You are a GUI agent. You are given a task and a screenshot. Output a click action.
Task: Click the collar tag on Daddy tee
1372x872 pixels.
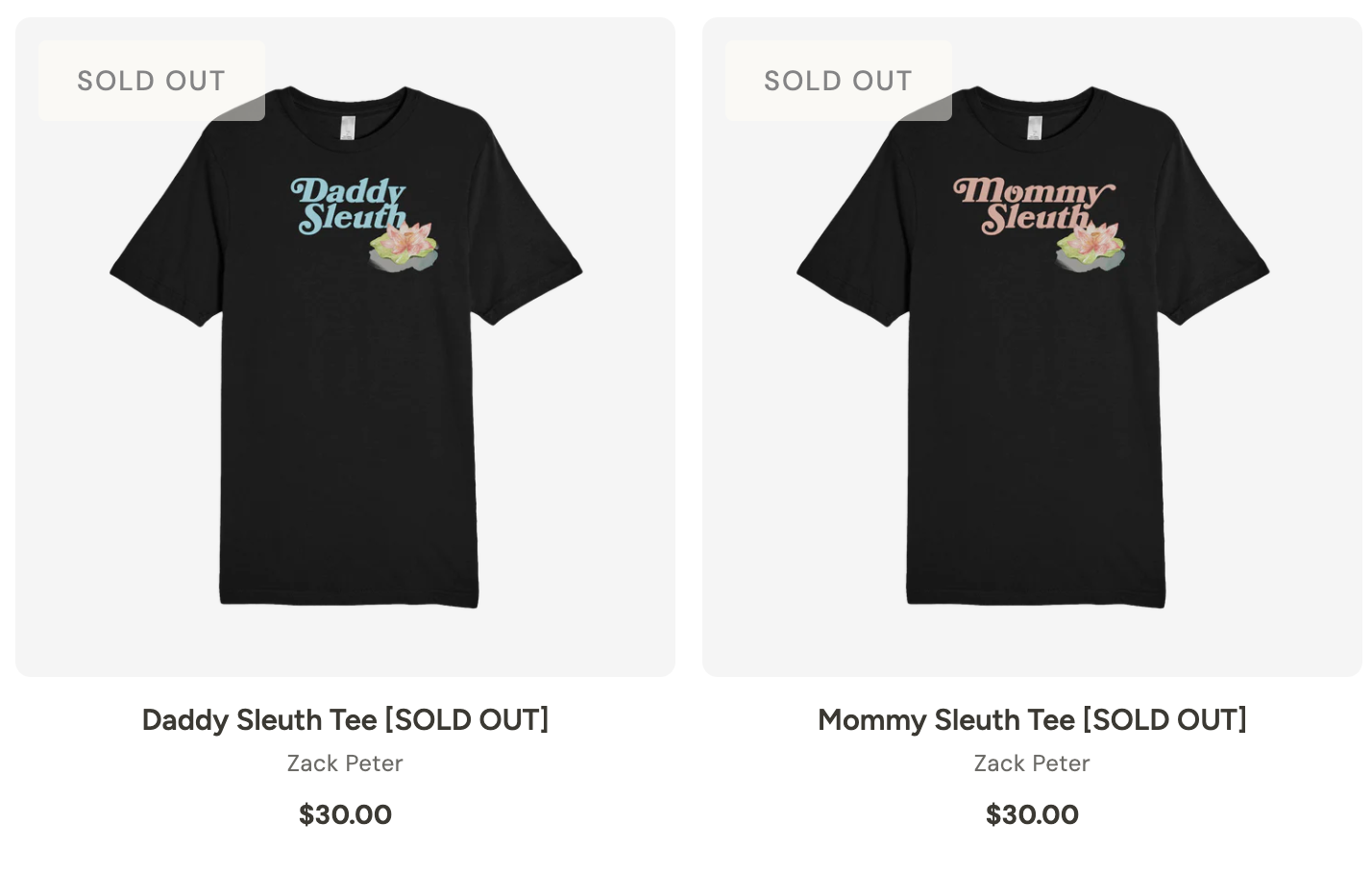pos(347,128)
